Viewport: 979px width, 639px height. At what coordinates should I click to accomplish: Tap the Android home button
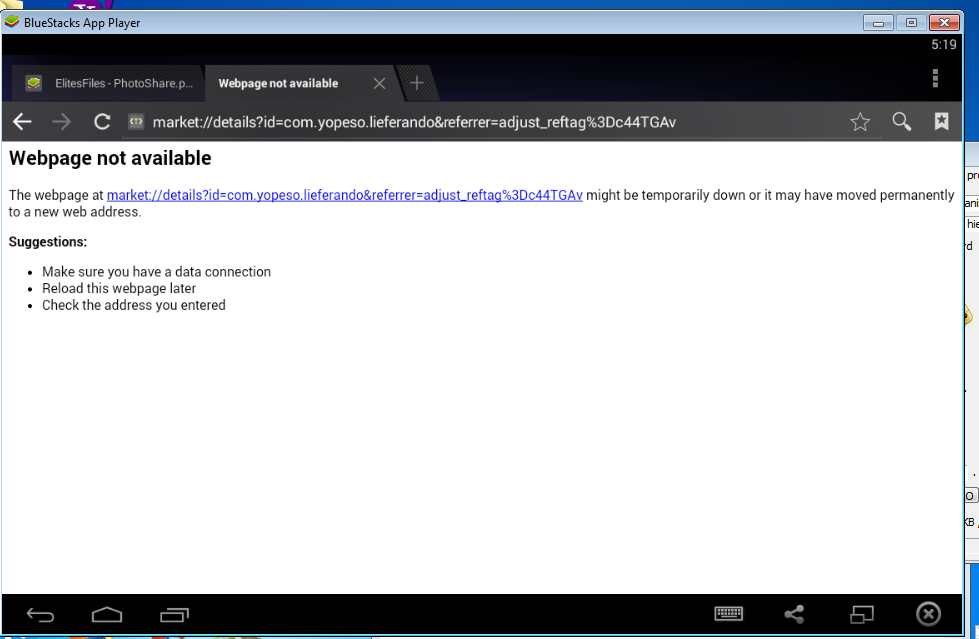tap(107, 615)
